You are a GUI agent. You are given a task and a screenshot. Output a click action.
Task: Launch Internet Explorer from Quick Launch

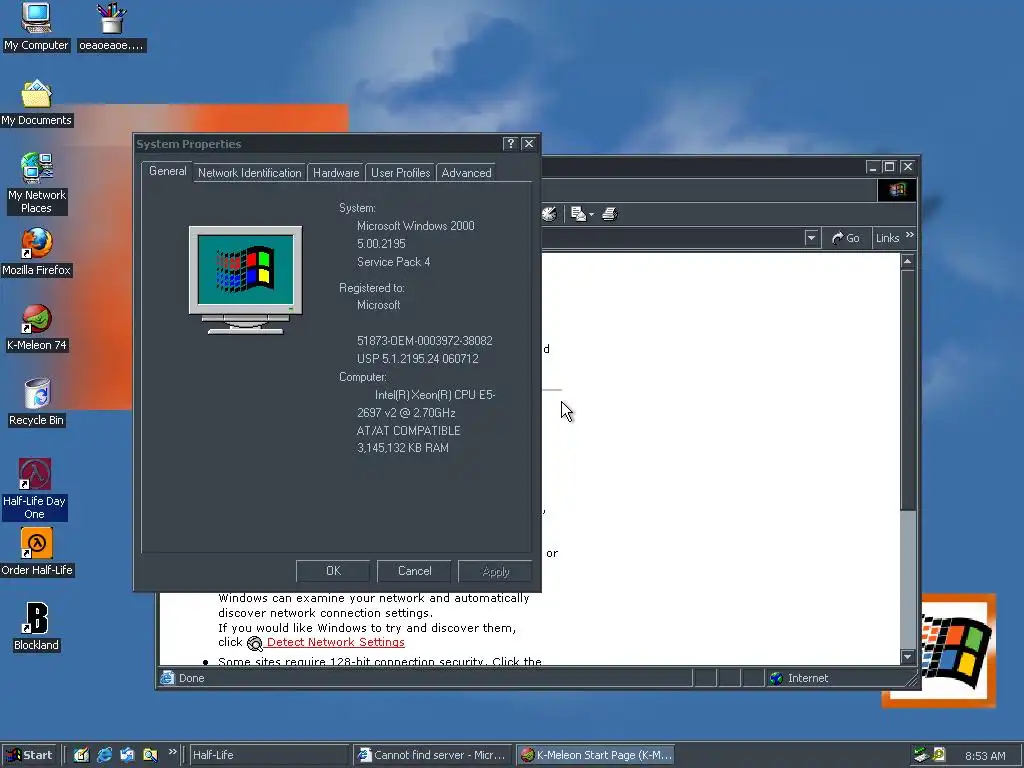104,755
